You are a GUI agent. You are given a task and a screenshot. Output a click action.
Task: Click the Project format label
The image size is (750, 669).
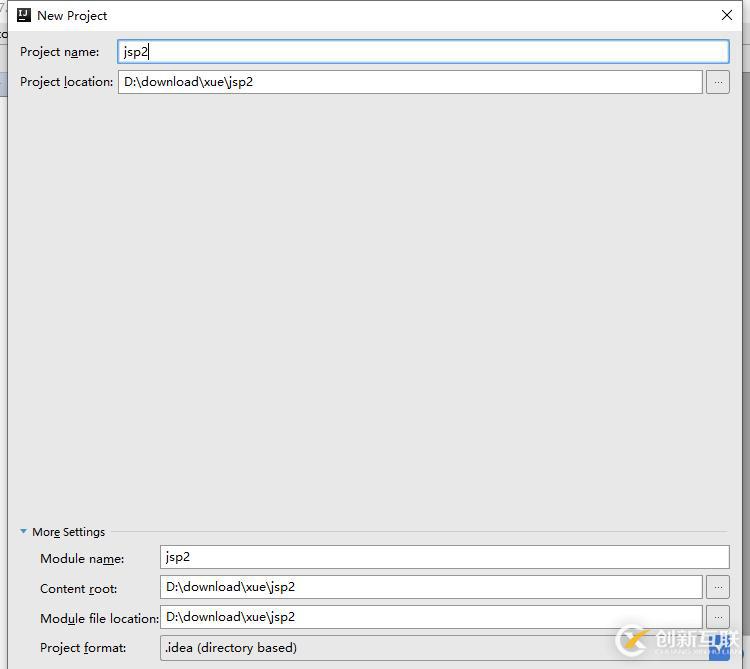83,648
